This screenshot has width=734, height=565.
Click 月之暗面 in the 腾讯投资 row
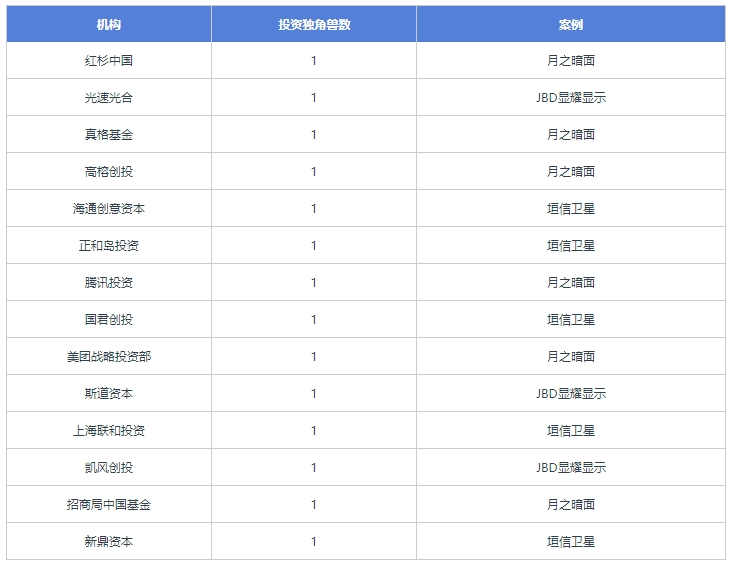tap(571, 282)
